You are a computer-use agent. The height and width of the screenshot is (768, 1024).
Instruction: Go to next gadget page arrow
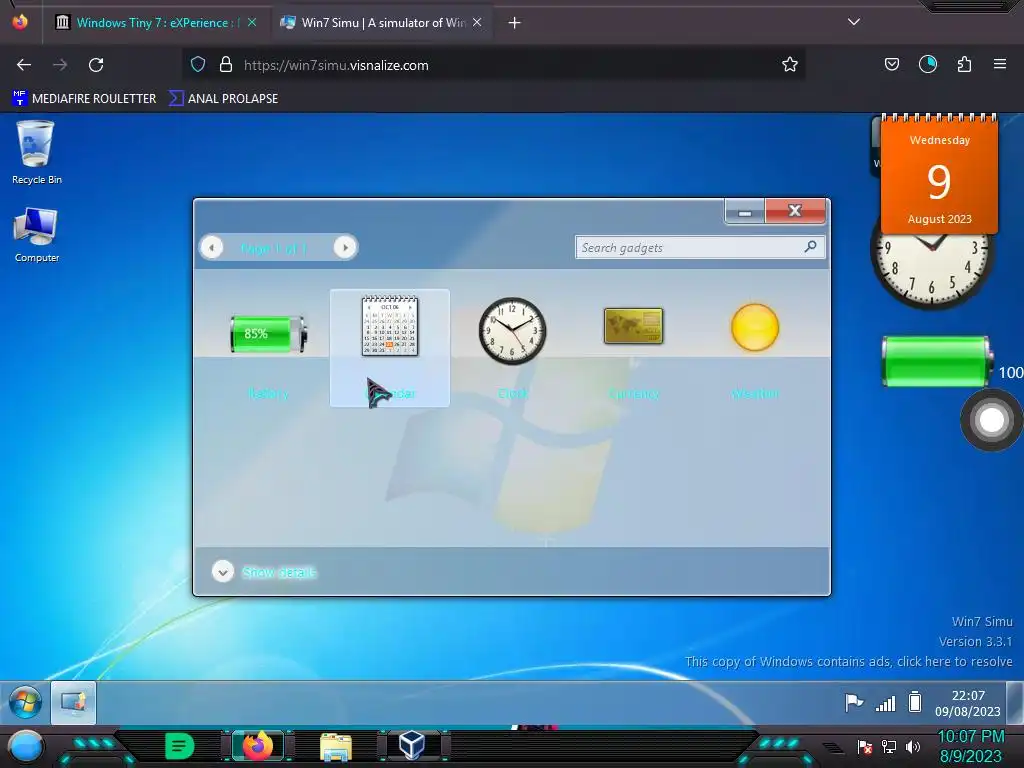pyautogui.click(x=345, y=248)
